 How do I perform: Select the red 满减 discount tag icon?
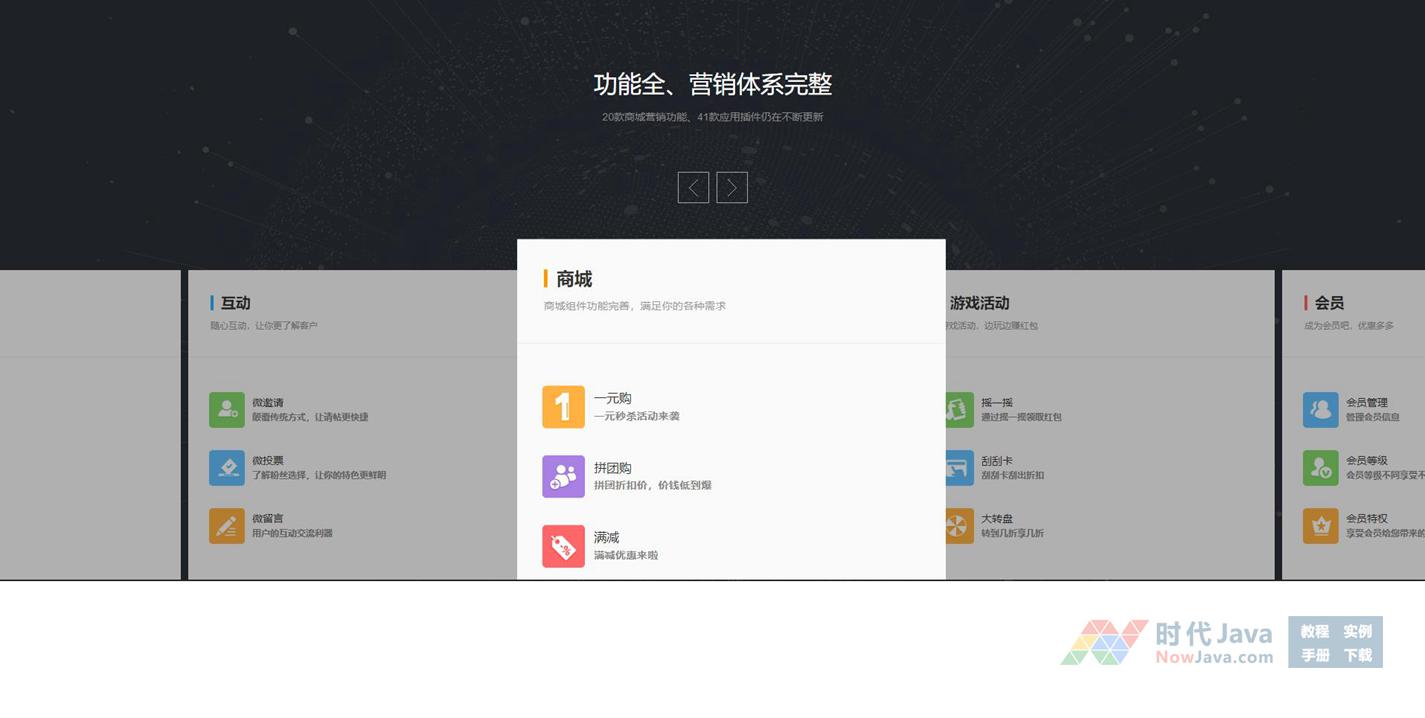pos(563,546)
